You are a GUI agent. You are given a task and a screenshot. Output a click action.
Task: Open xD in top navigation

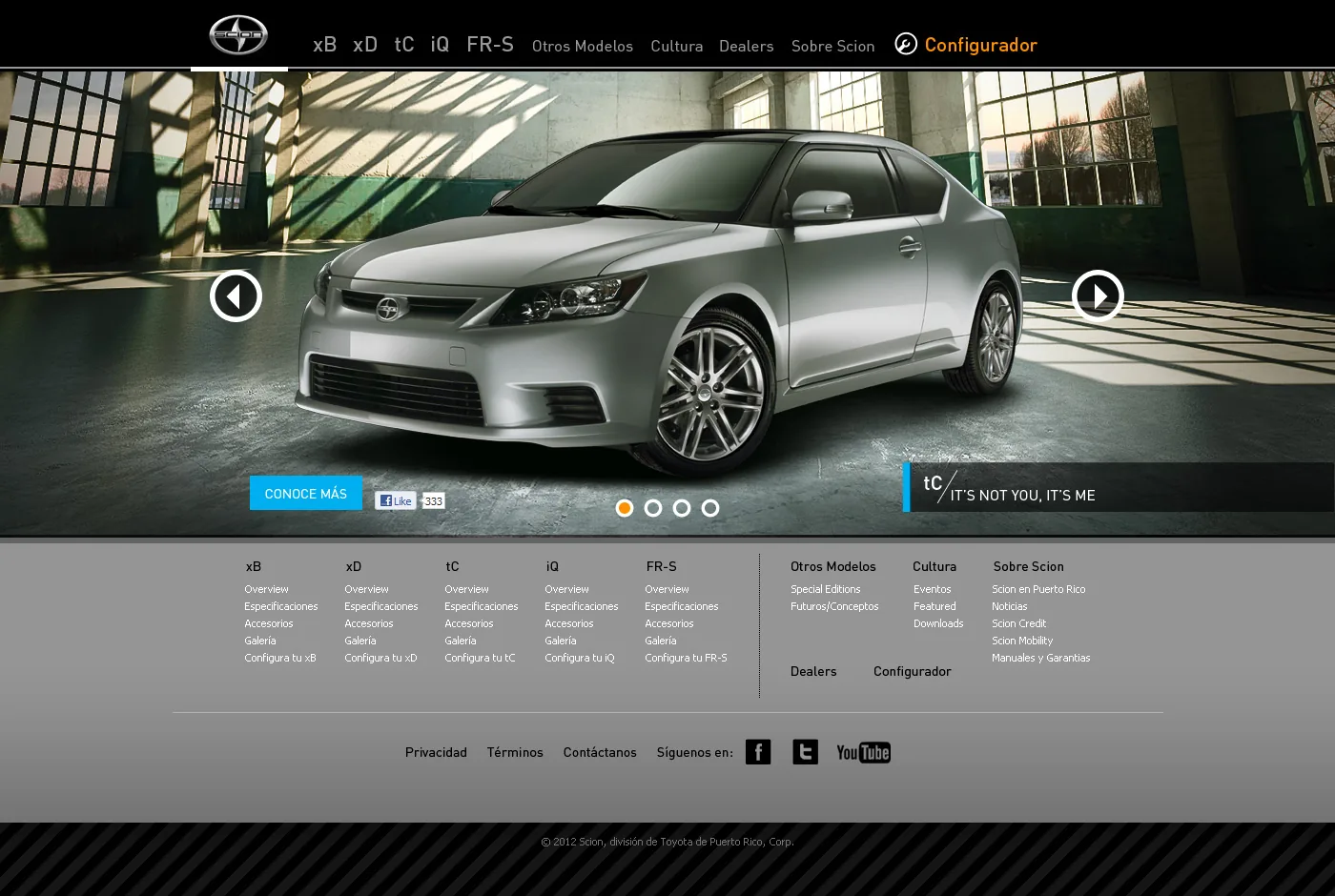(365, 45)
